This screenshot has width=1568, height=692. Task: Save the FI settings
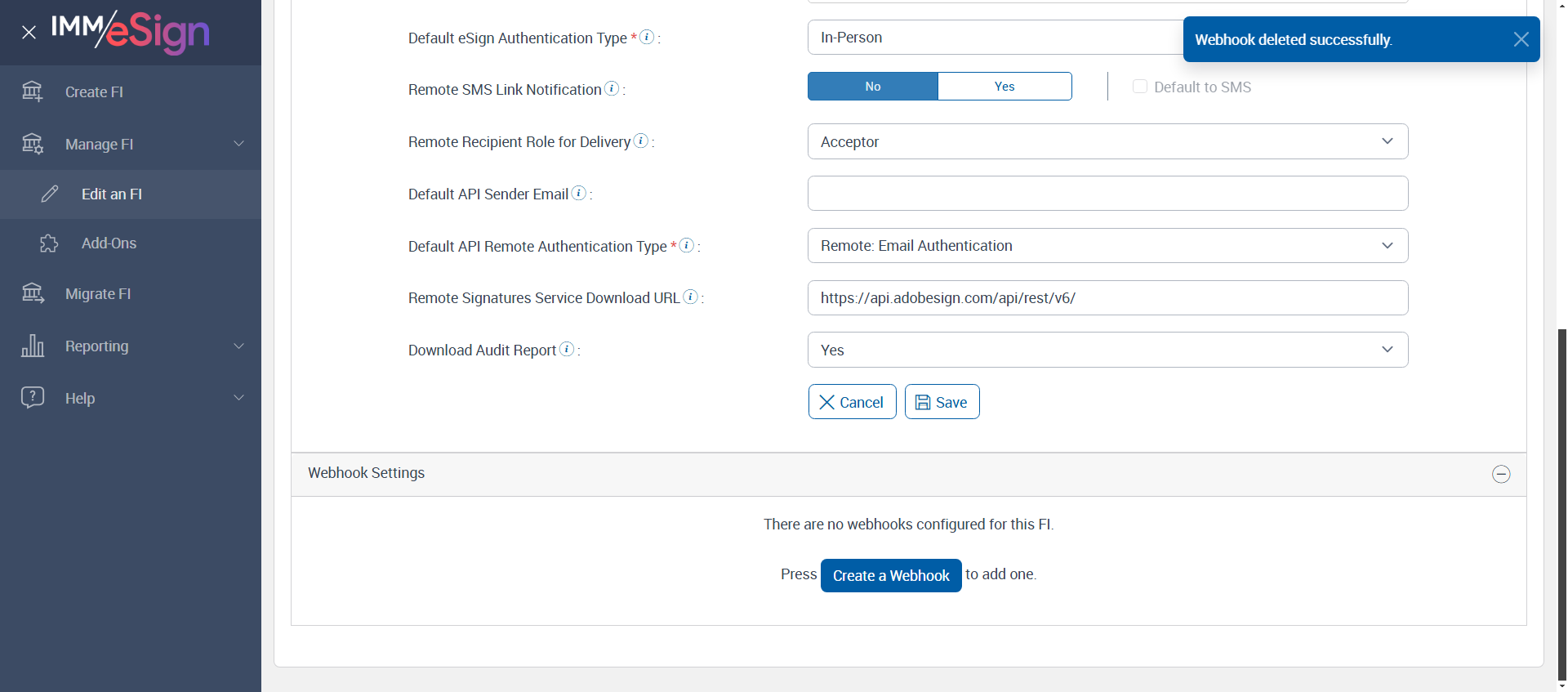pyautogui.click(x=942, y=402)
